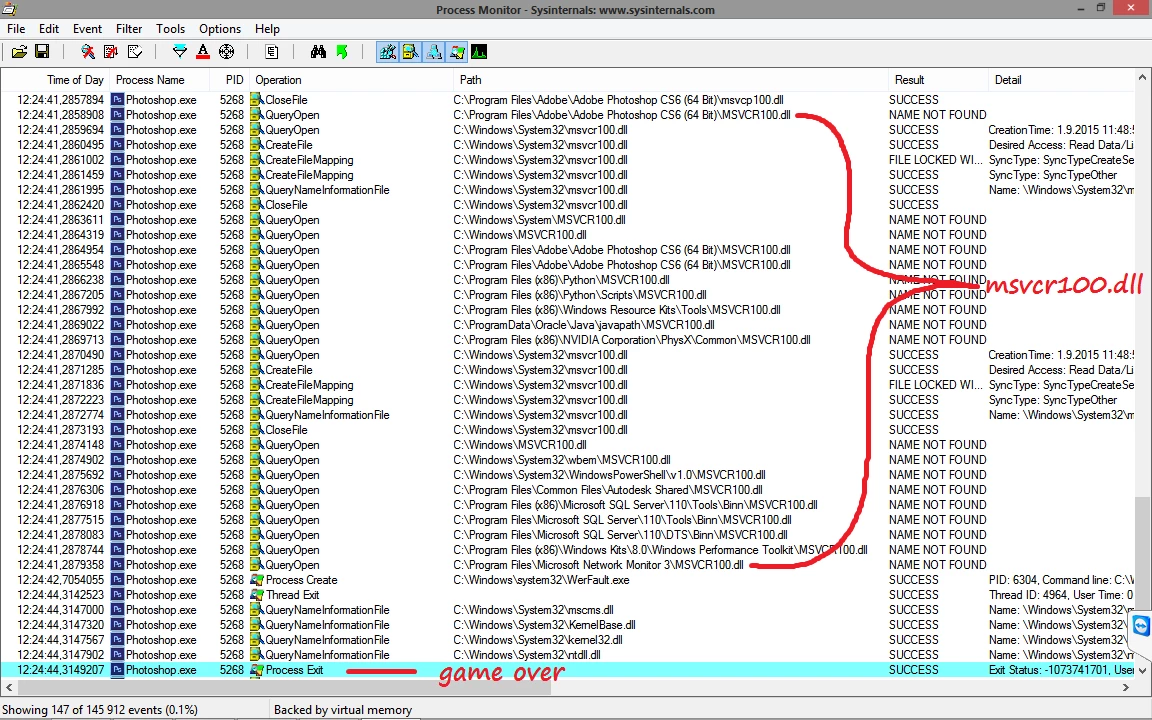Click the Show Process Tree icon
The height and width of the screenshot is (720, 1152).
[271, 51]
